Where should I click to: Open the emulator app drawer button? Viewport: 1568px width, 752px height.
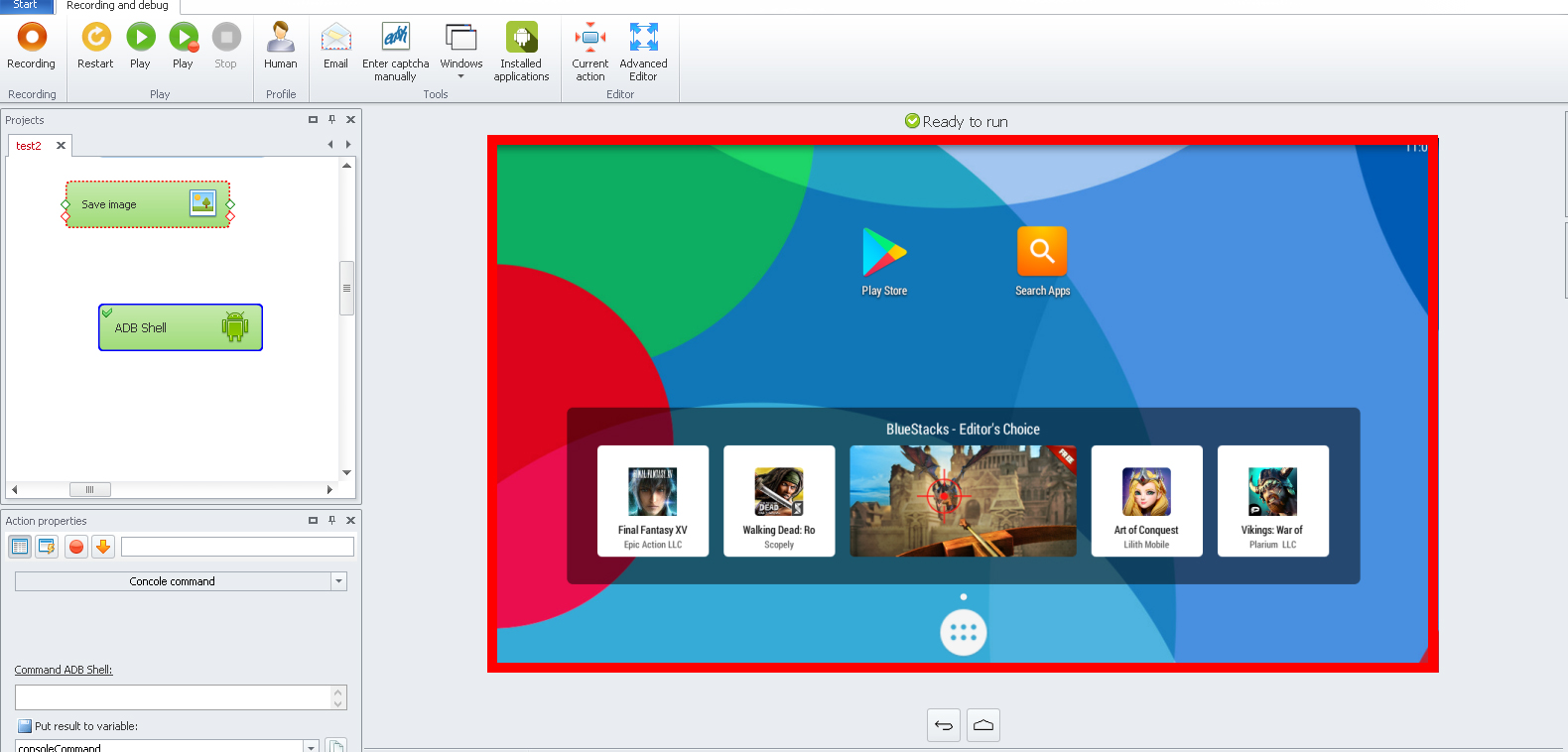click(x=963, y=633)
